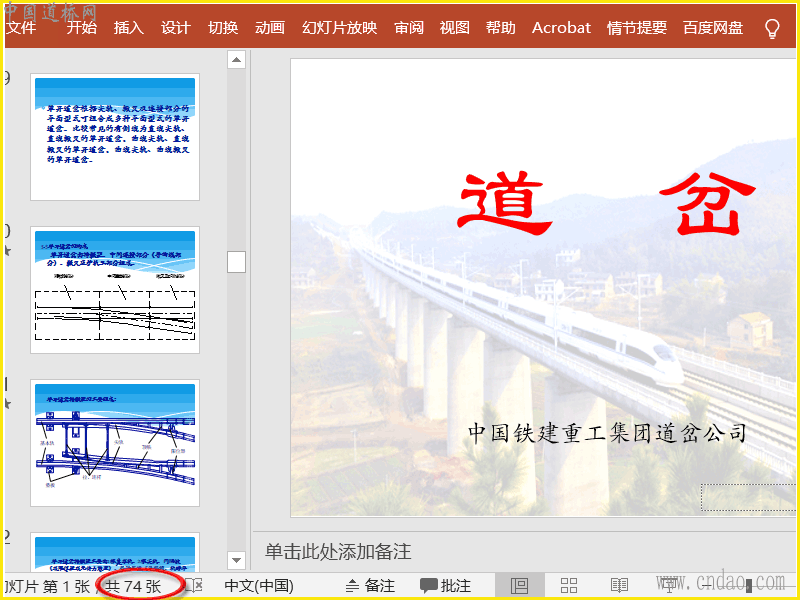Switch to Reading view icon

(619, 585)
